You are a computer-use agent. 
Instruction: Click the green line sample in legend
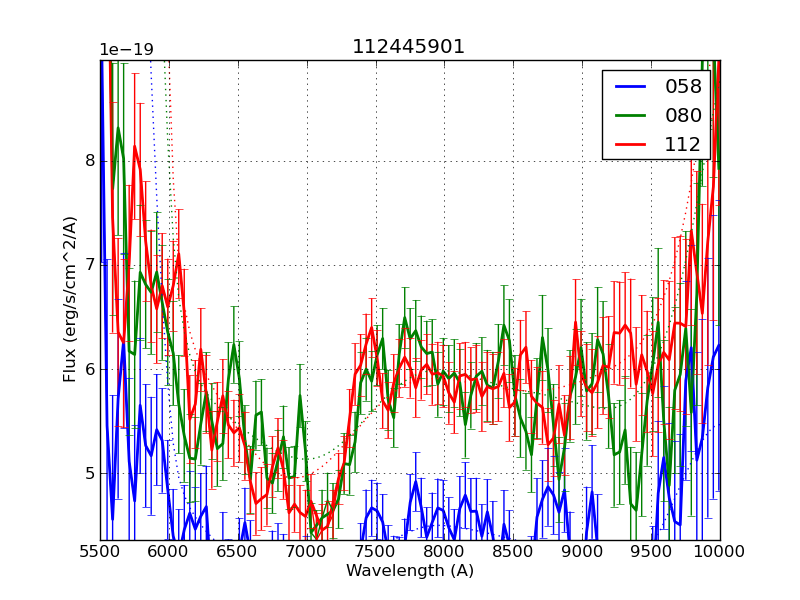630,115
